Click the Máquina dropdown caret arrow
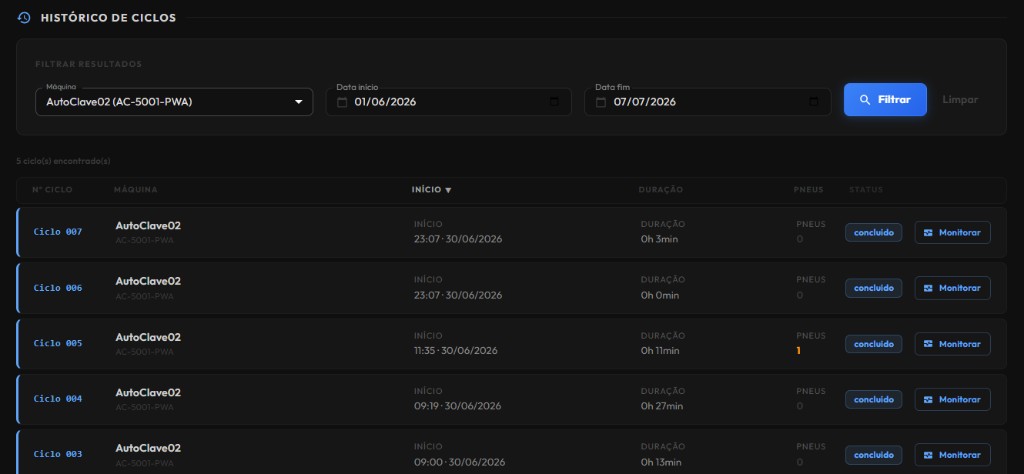 click(298, 103)
